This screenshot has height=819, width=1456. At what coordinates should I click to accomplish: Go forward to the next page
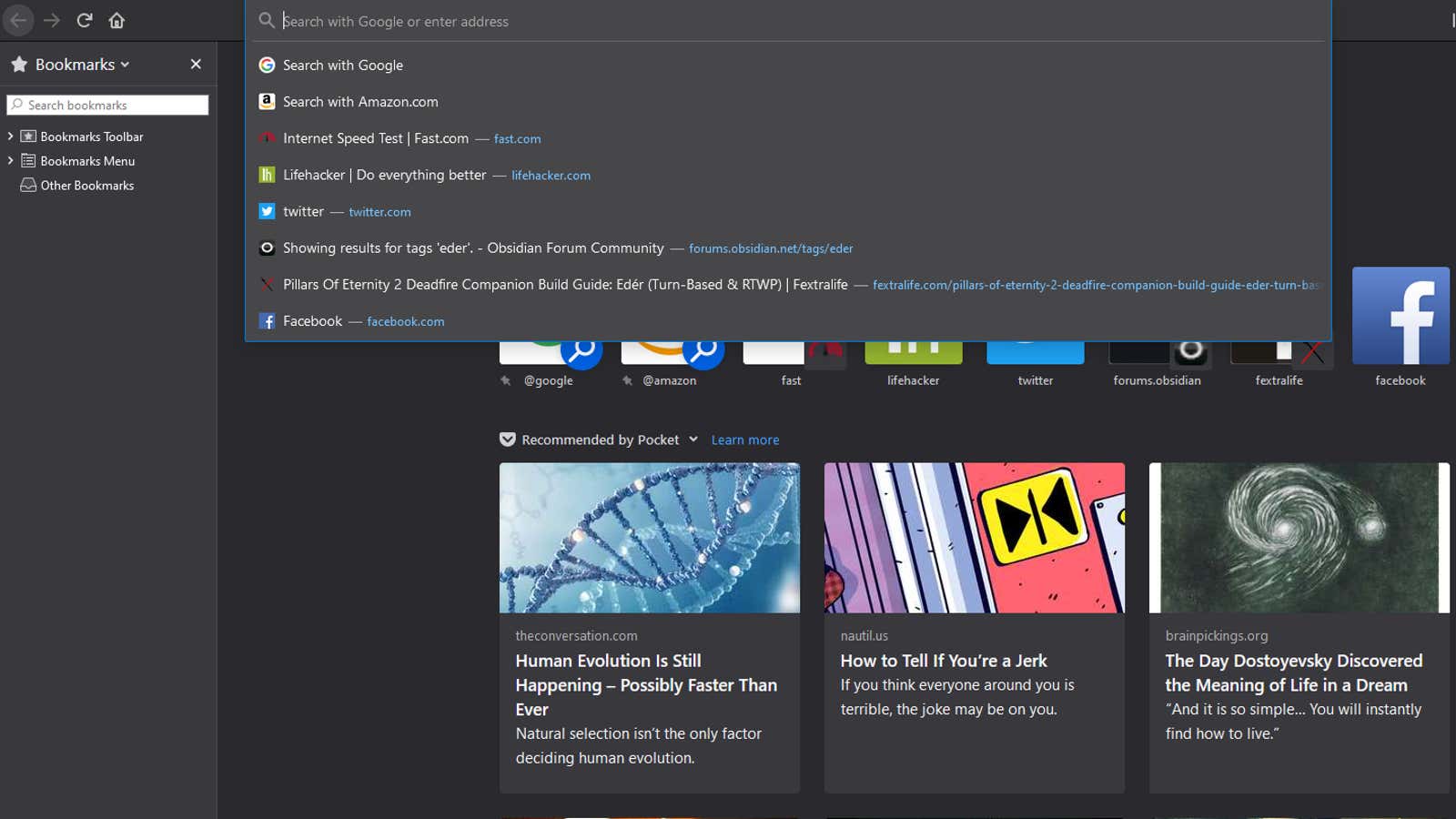pos(52,20)
